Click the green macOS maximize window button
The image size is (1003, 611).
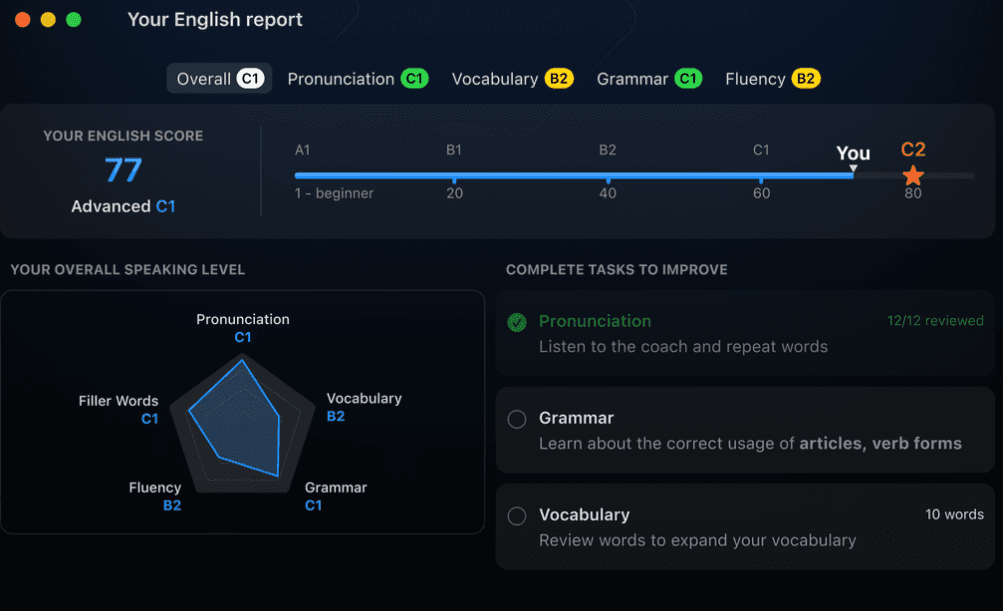74,20
